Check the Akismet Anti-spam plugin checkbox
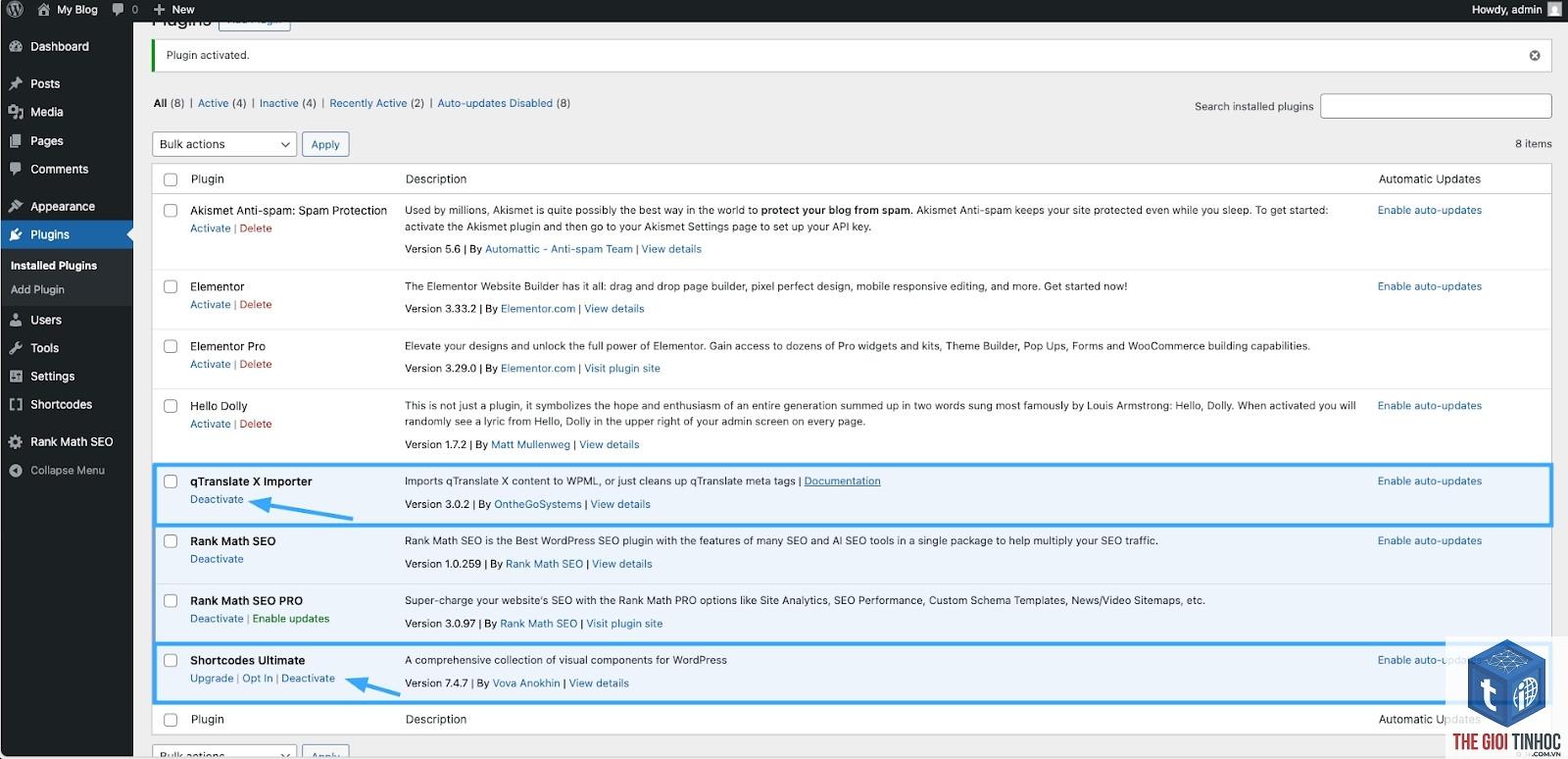The width and height of the screenshot is (1568, 759). tap(171, 210)
